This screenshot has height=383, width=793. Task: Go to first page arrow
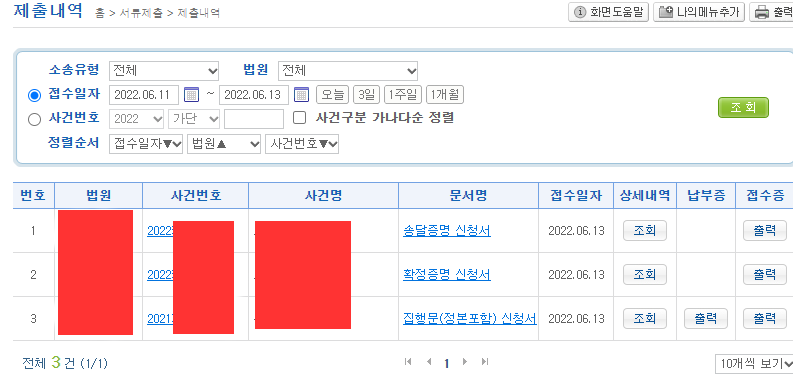(408, 362)
